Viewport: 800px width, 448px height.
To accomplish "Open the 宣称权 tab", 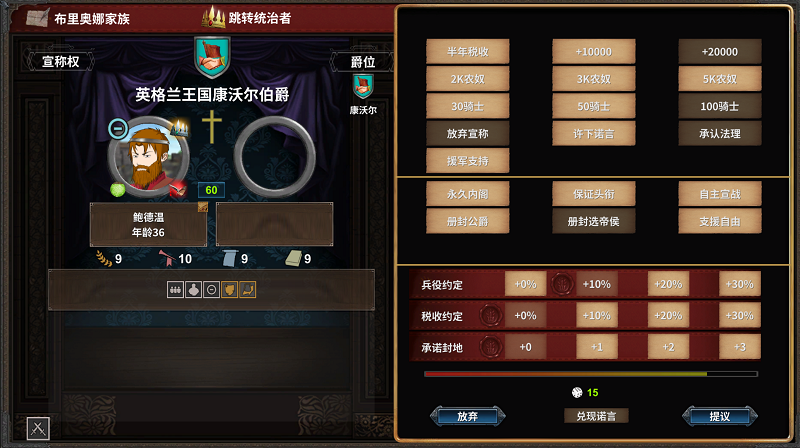I will click(x=61, y=62).
